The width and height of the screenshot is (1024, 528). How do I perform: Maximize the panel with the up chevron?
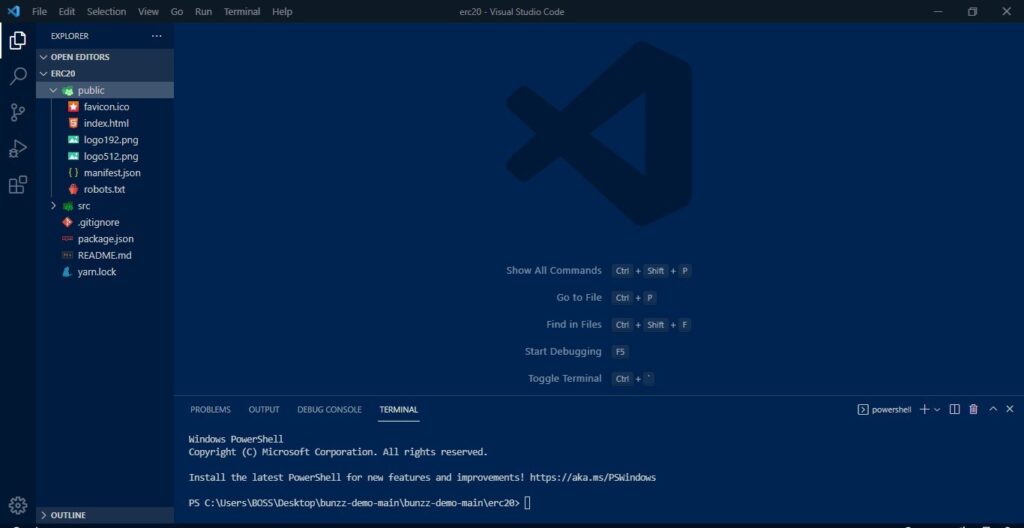click(993, 409)
